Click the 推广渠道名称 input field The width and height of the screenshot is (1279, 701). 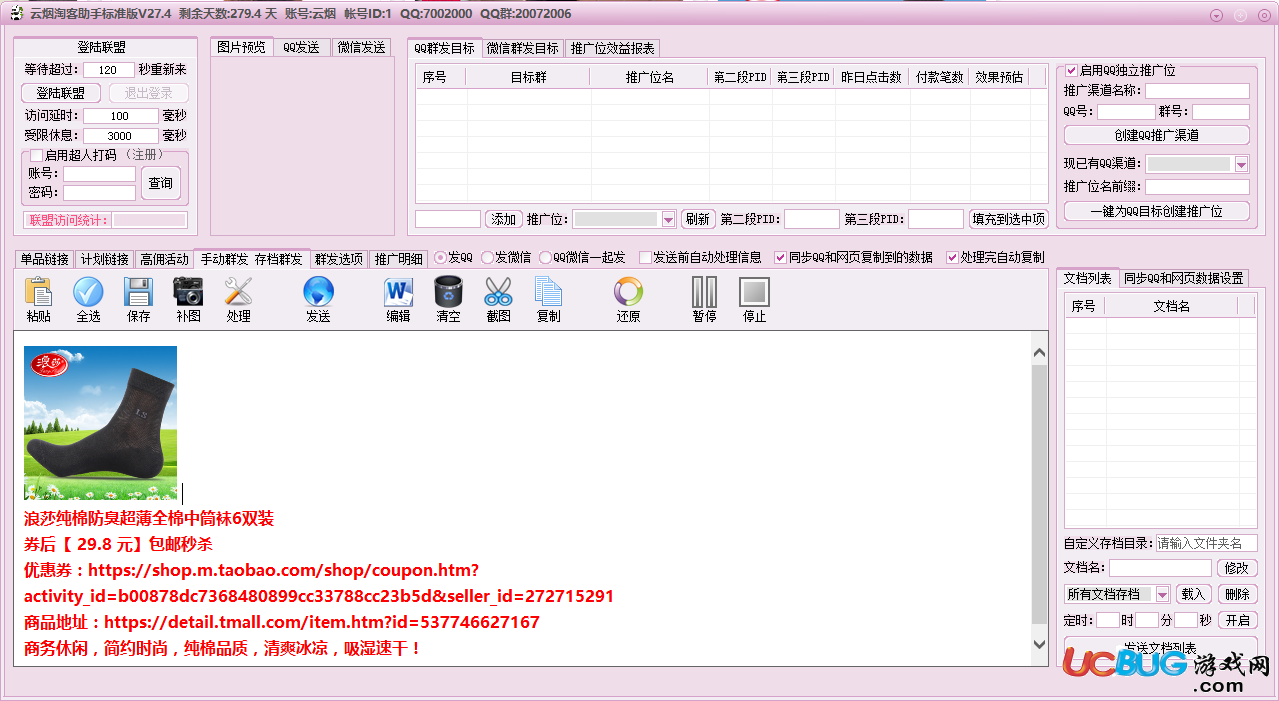click(x=1197, y=91)
